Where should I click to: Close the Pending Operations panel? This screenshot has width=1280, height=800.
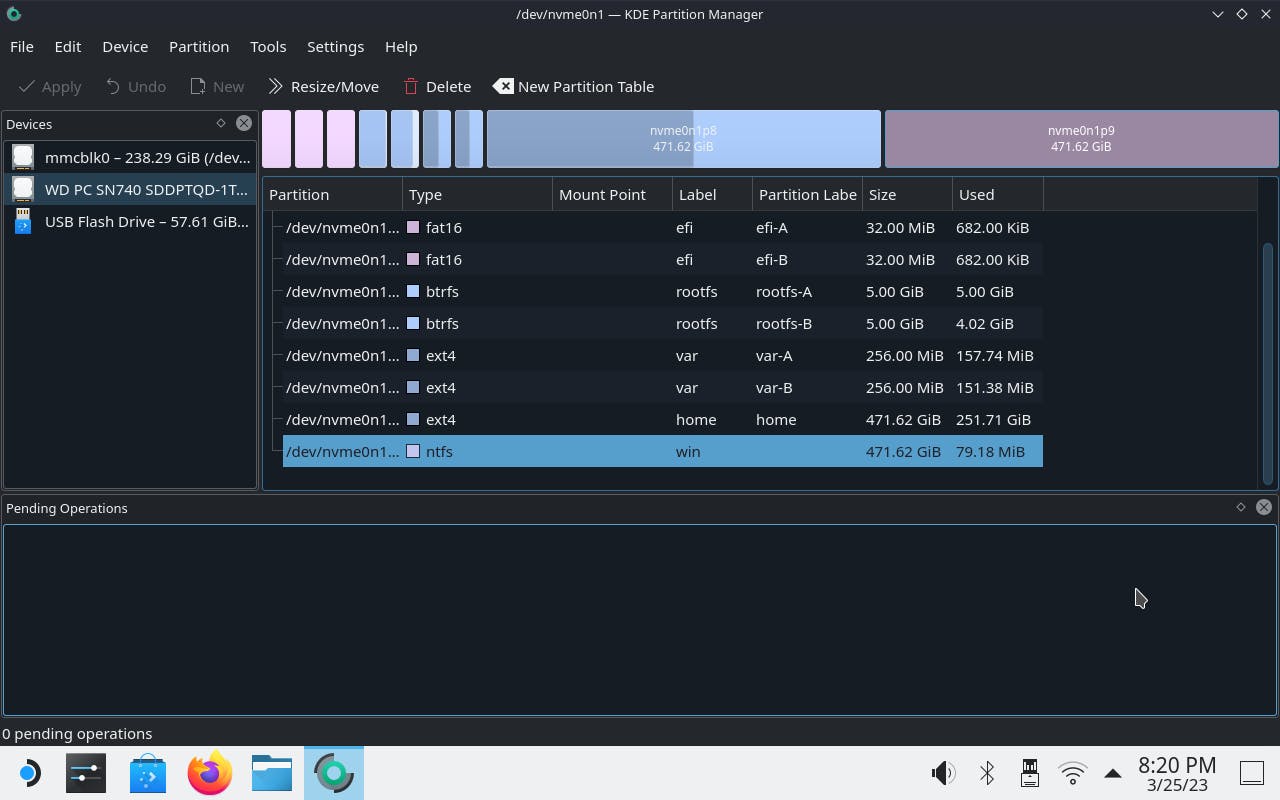(1264, 507)
